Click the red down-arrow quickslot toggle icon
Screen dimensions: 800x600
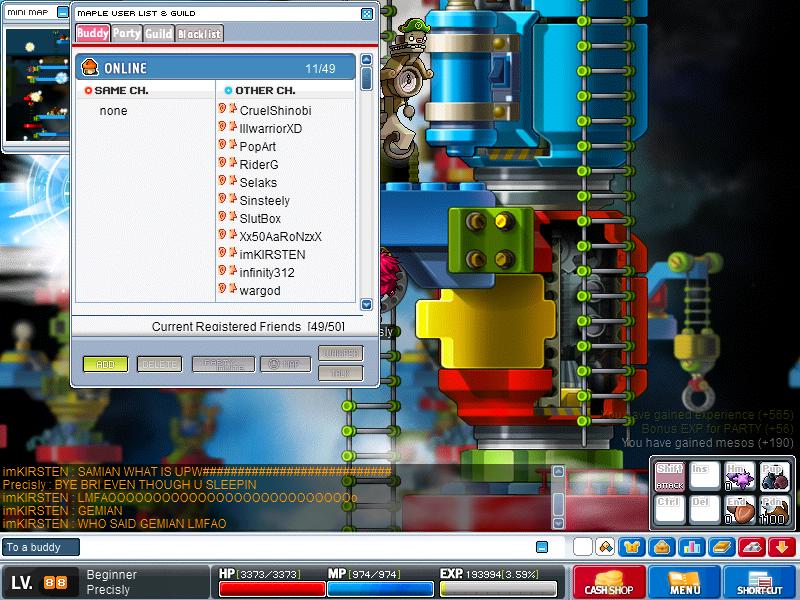click(782, 547)
